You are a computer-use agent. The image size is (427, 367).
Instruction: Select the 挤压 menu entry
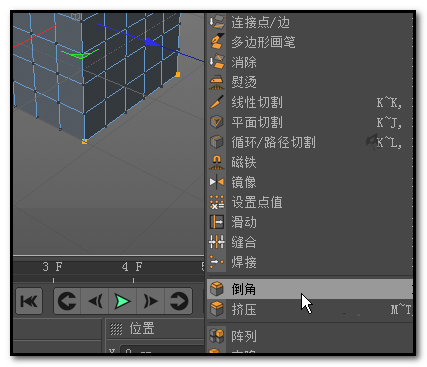click(x=310, y=309)
